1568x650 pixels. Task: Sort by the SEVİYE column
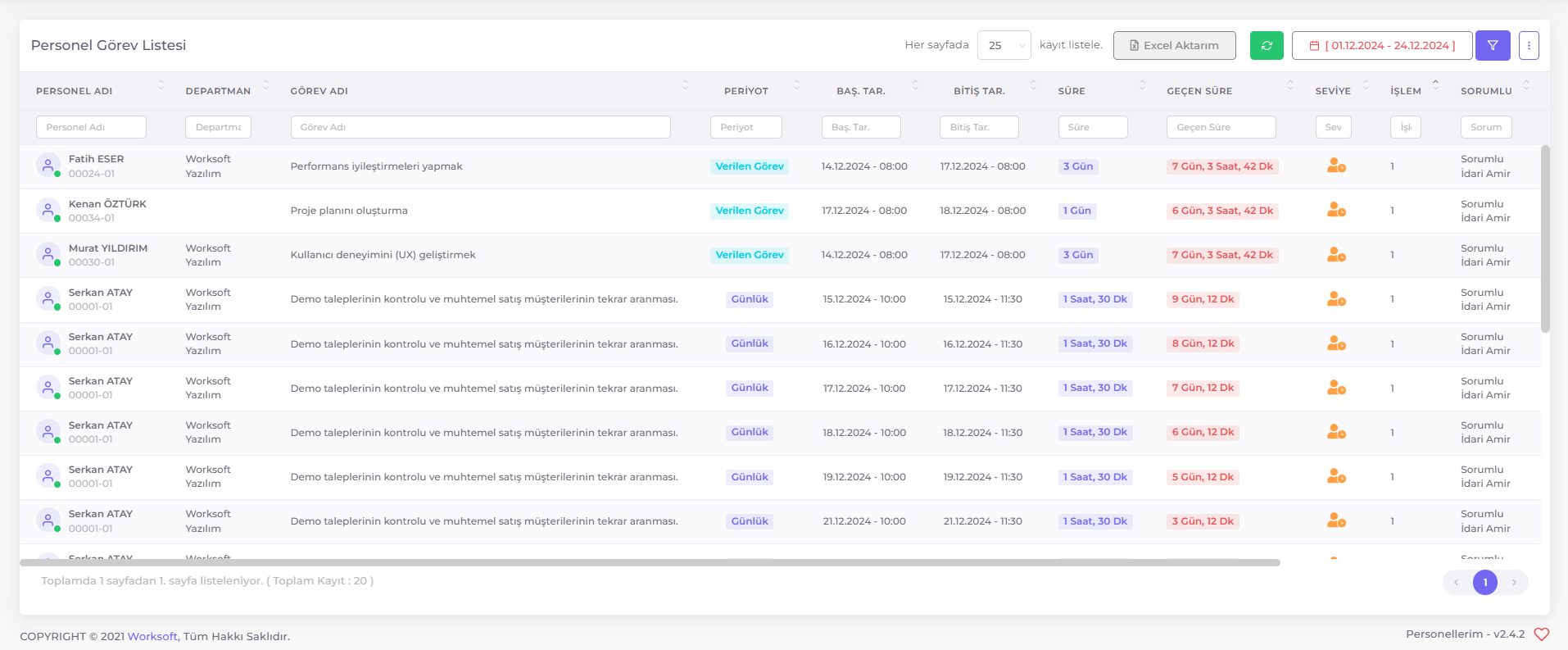(x=1366, y=85)
